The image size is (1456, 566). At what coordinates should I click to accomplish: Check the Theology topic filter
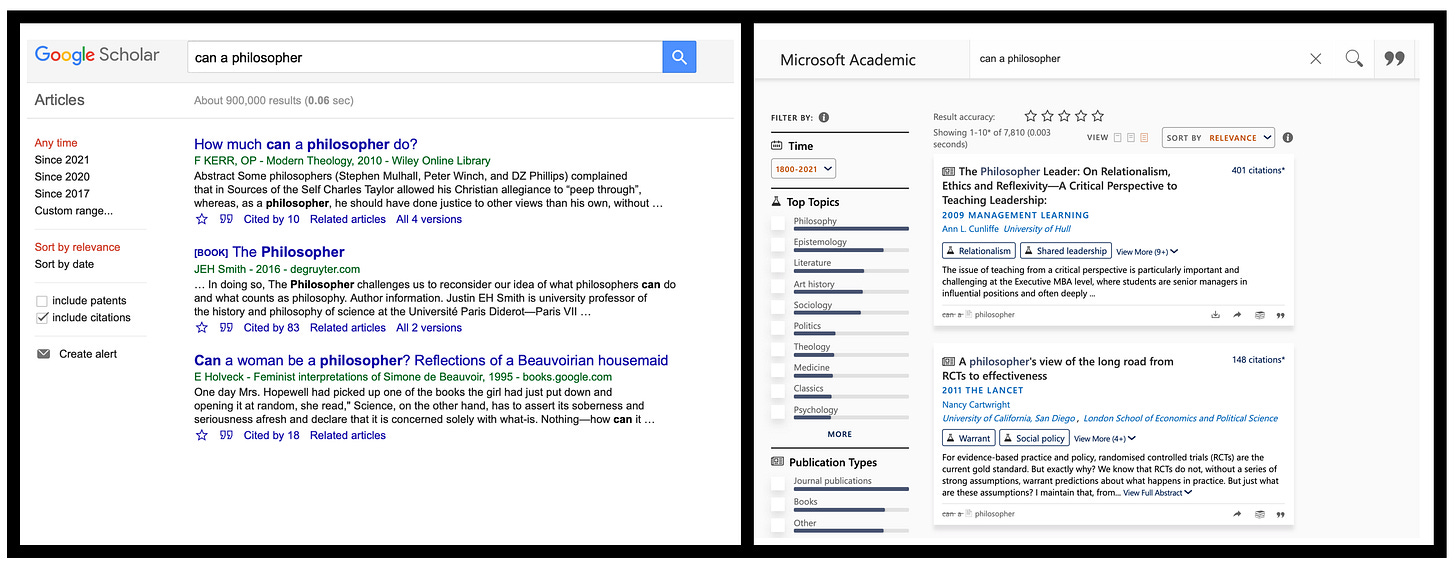coord(778,349)
